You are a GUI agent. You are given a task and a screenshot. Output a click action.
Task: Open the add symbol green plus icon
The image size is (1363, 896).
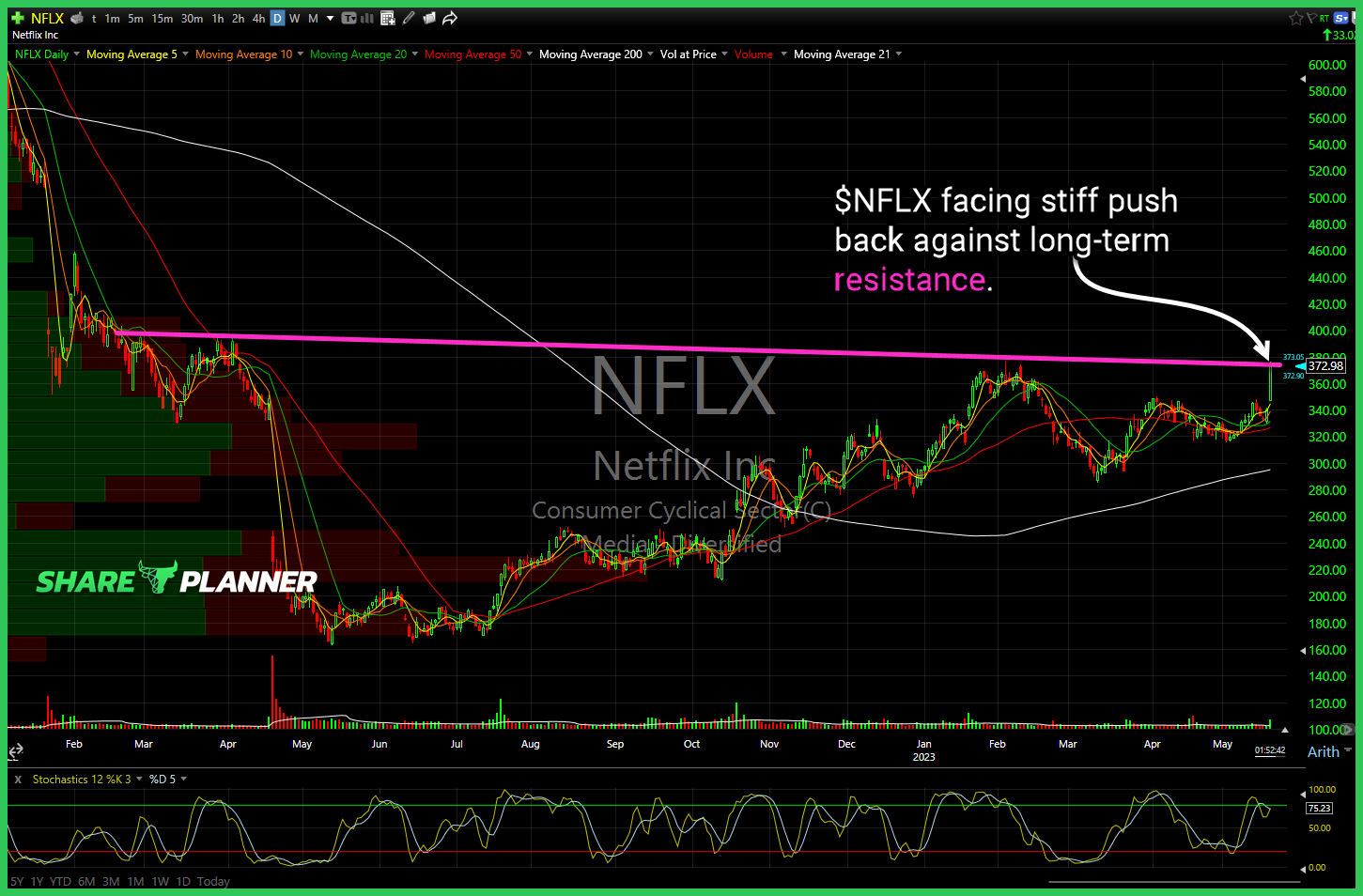click(17, 18)
